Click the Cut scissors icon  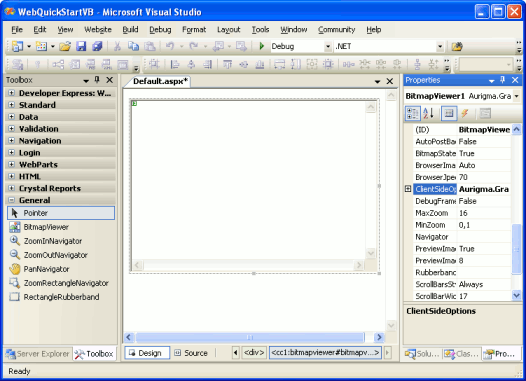[x=117, y=46]
